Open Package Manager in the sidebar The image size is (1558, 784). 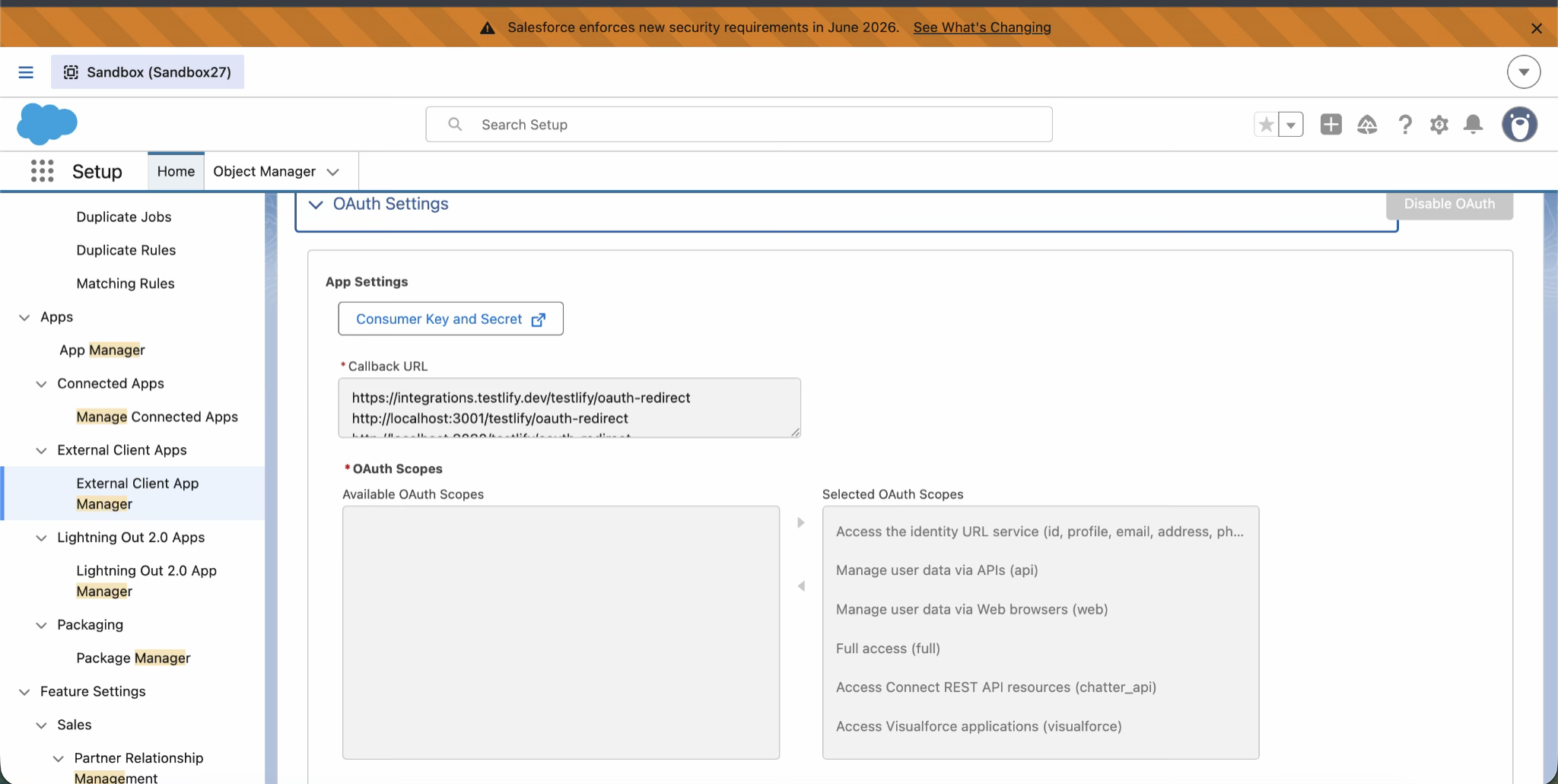[133, 658]
